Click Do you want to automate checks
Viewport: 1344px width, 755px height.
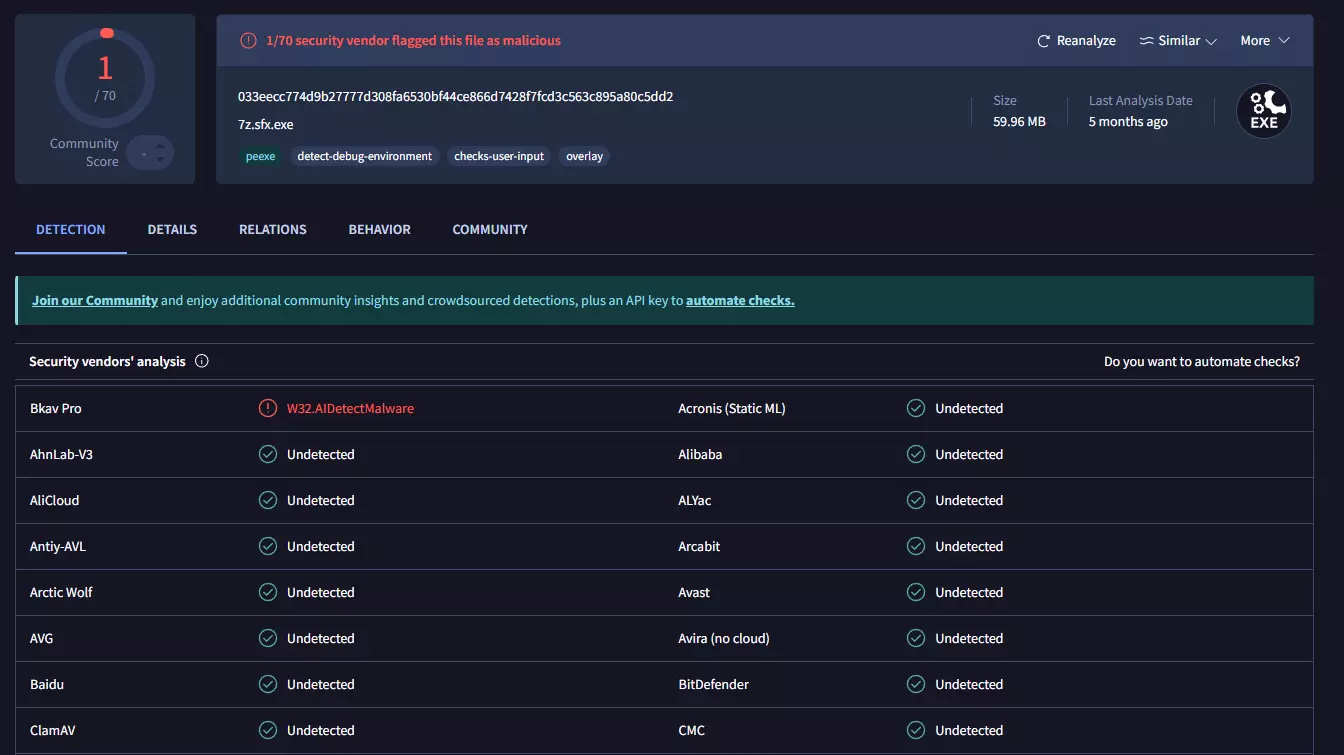(1201, 361)
